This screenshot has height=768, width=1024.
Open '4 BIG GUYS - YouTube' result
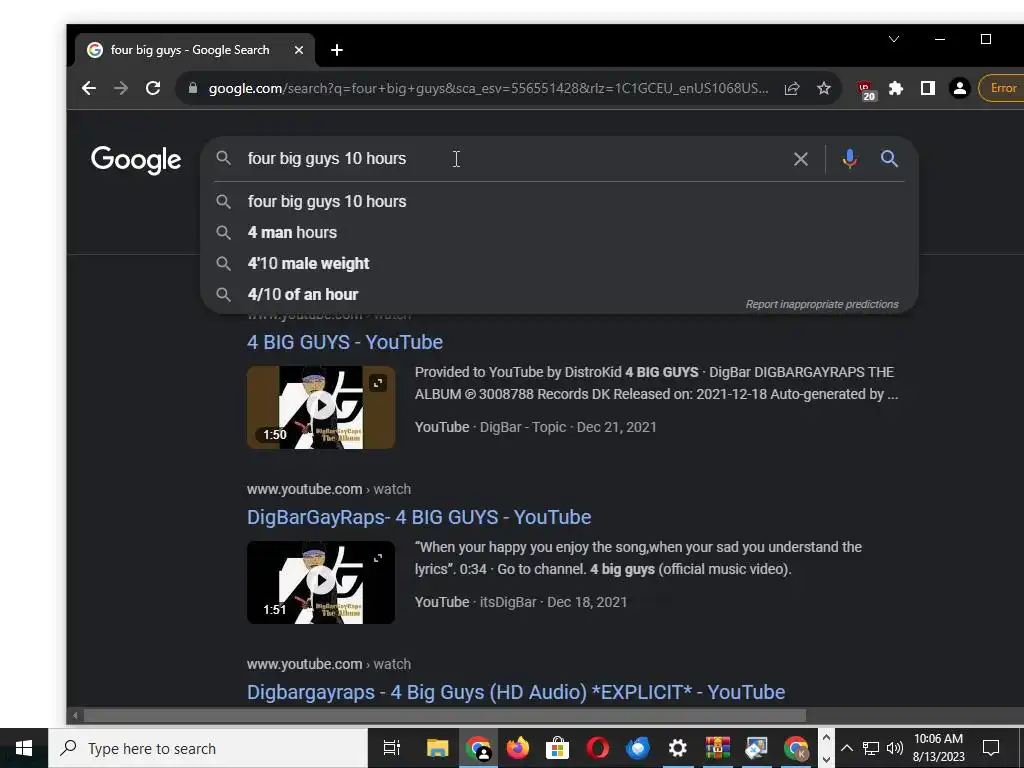tap(345, 342)
